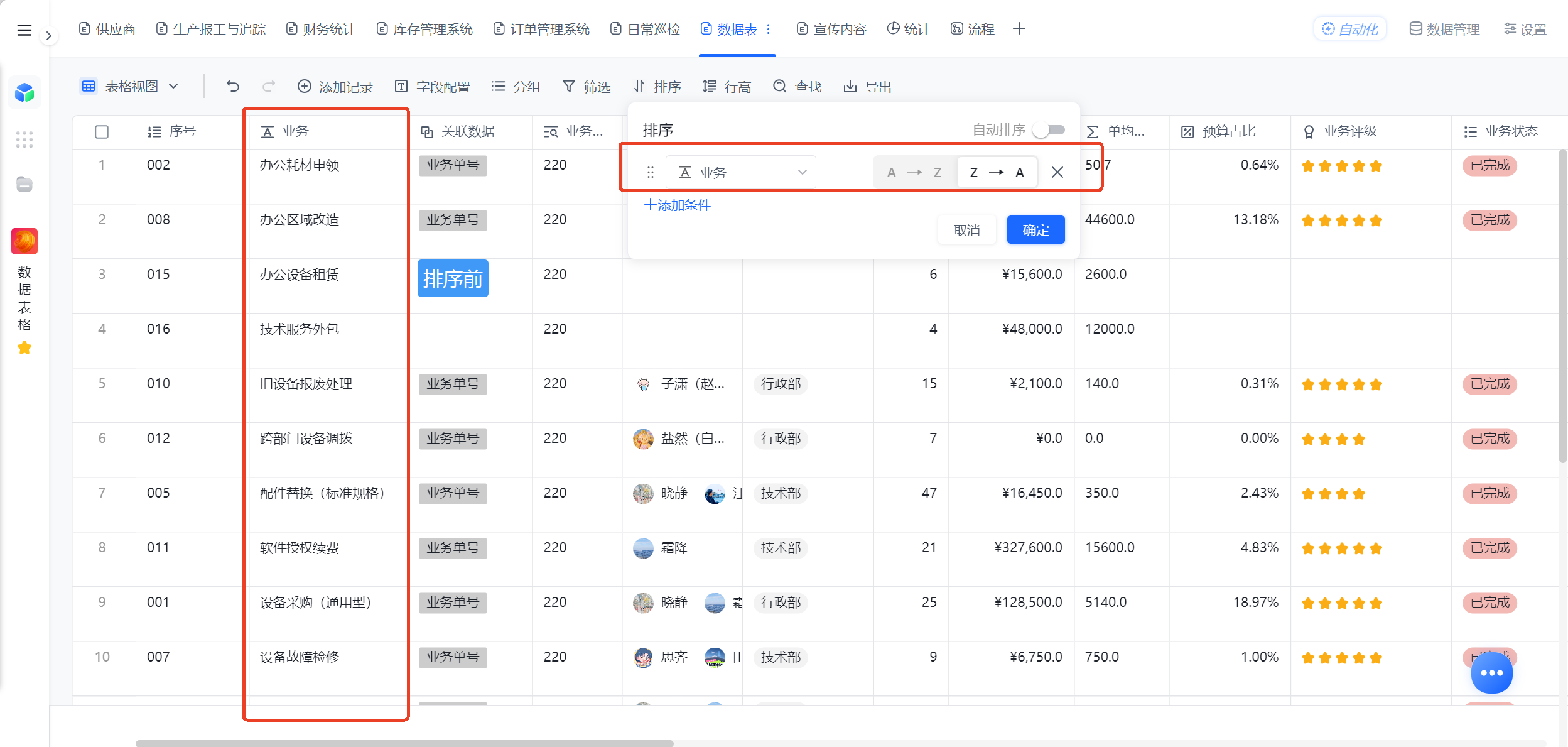Click the horizontal scrollbar at the bottom
The height and width of the screenshot is (747, 1568).
click(x=404, y=743)
